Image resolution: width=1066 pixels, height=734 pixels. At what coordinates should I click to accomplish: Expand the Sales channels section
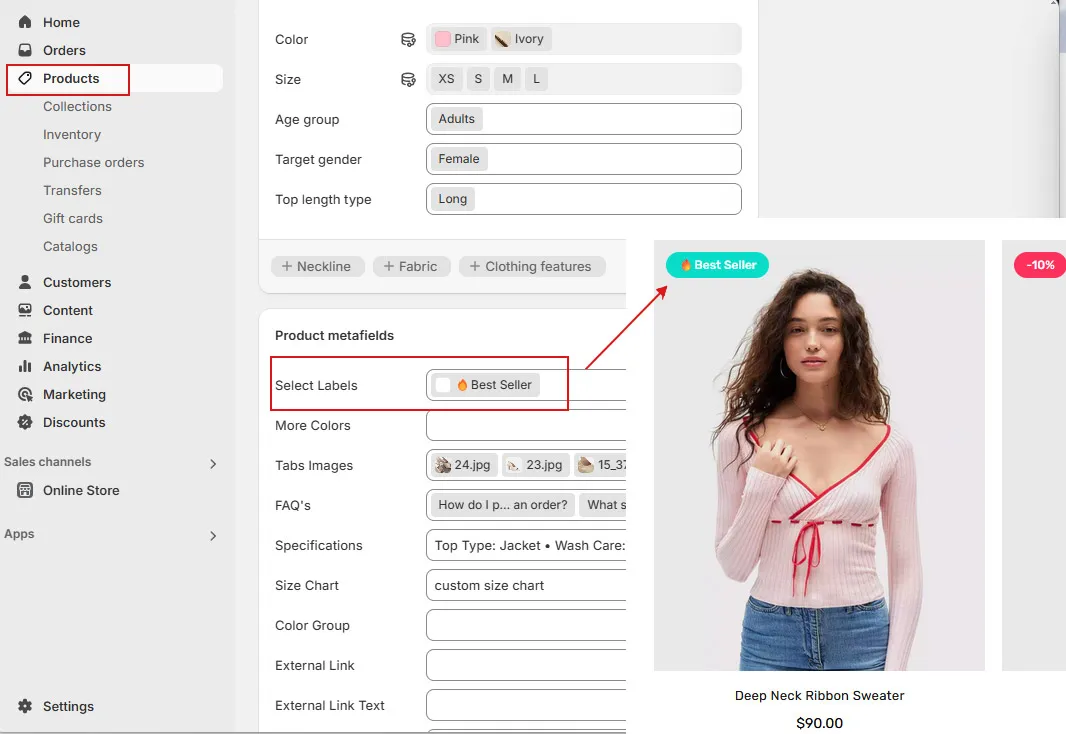pyautogui.click(x=212, y=463)
